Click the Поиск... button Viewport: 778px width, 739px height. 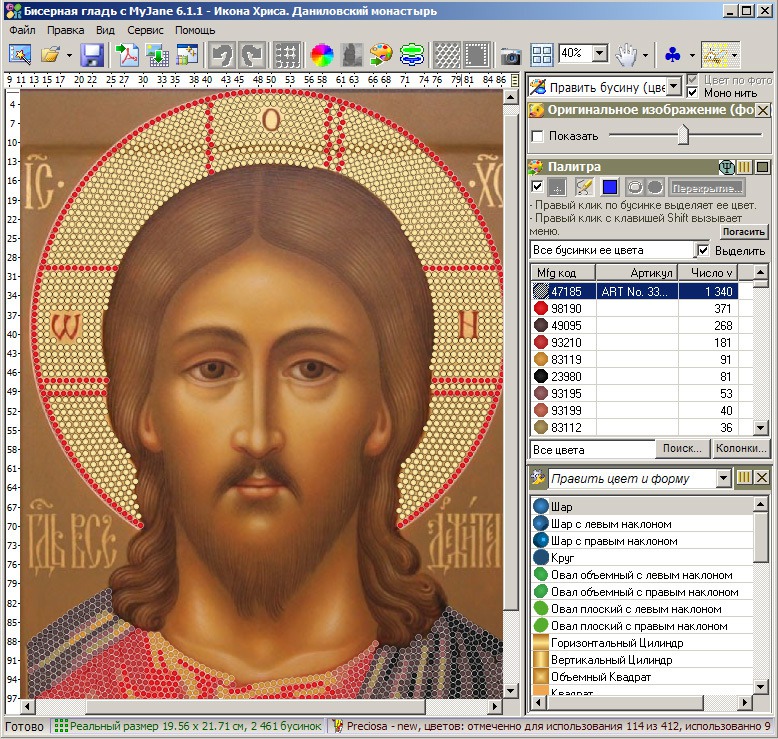(681, 450)
